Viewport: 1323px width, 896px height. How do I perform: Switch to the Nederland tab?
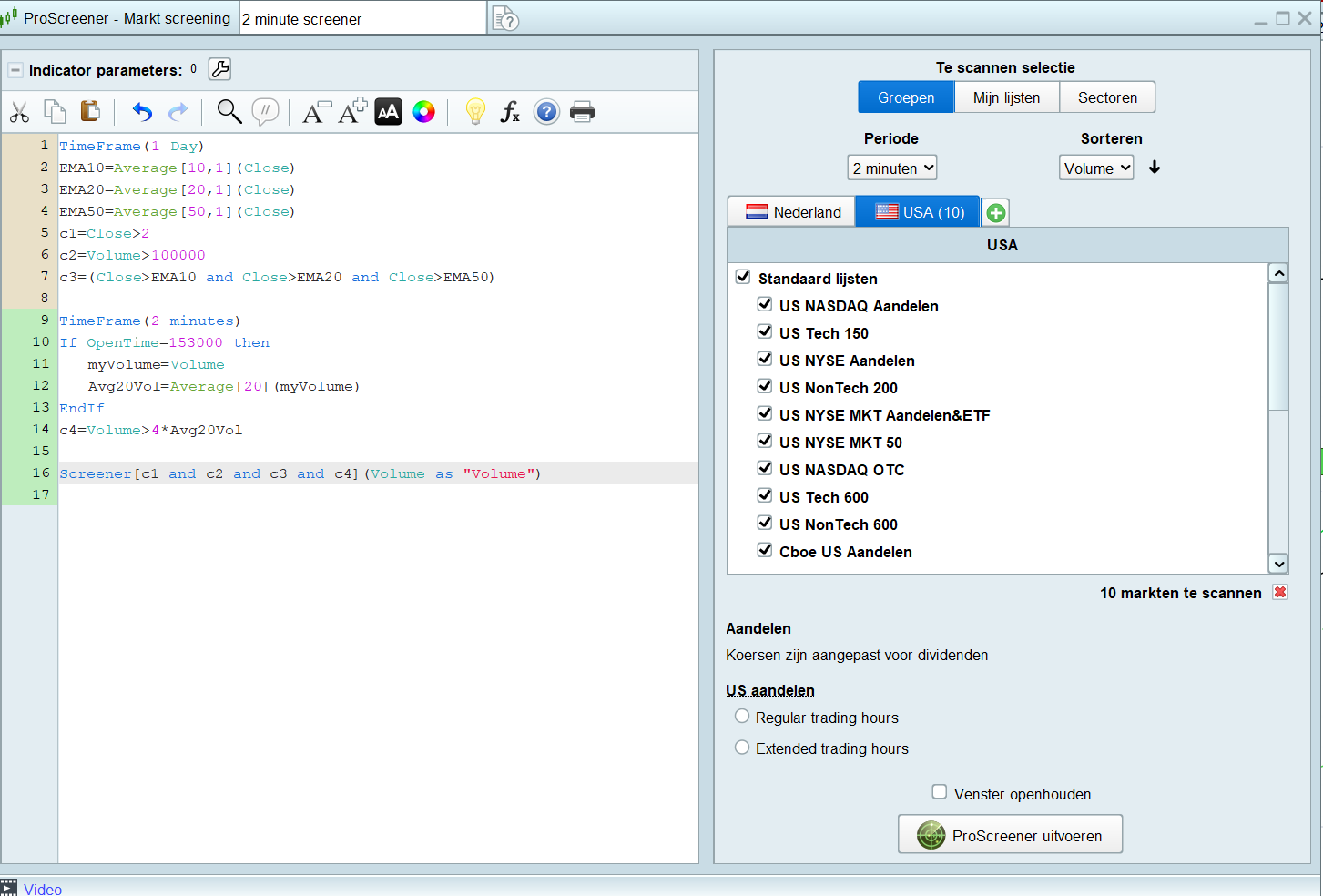[x=792, y=212]
